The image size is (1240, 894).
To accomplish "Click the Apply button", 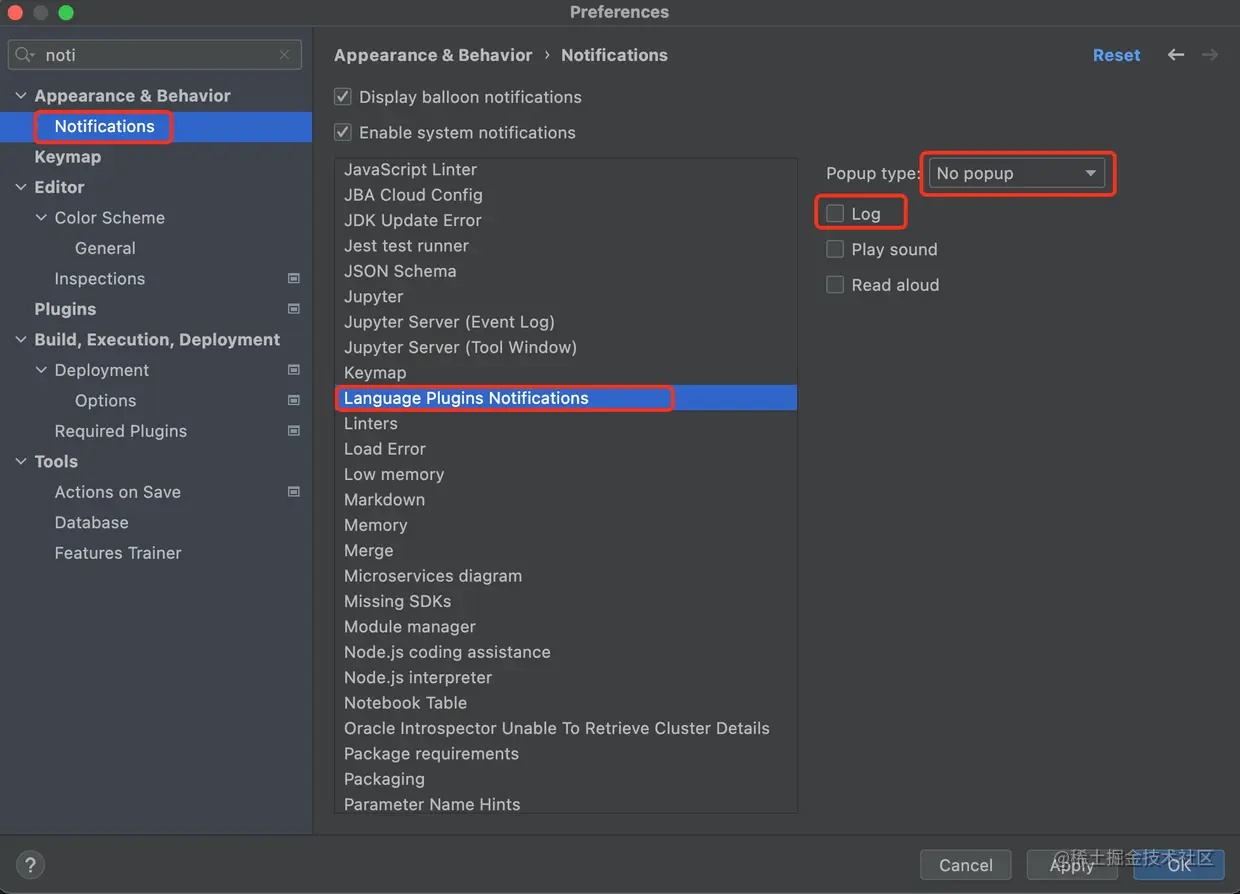I will click(1072, 865).
